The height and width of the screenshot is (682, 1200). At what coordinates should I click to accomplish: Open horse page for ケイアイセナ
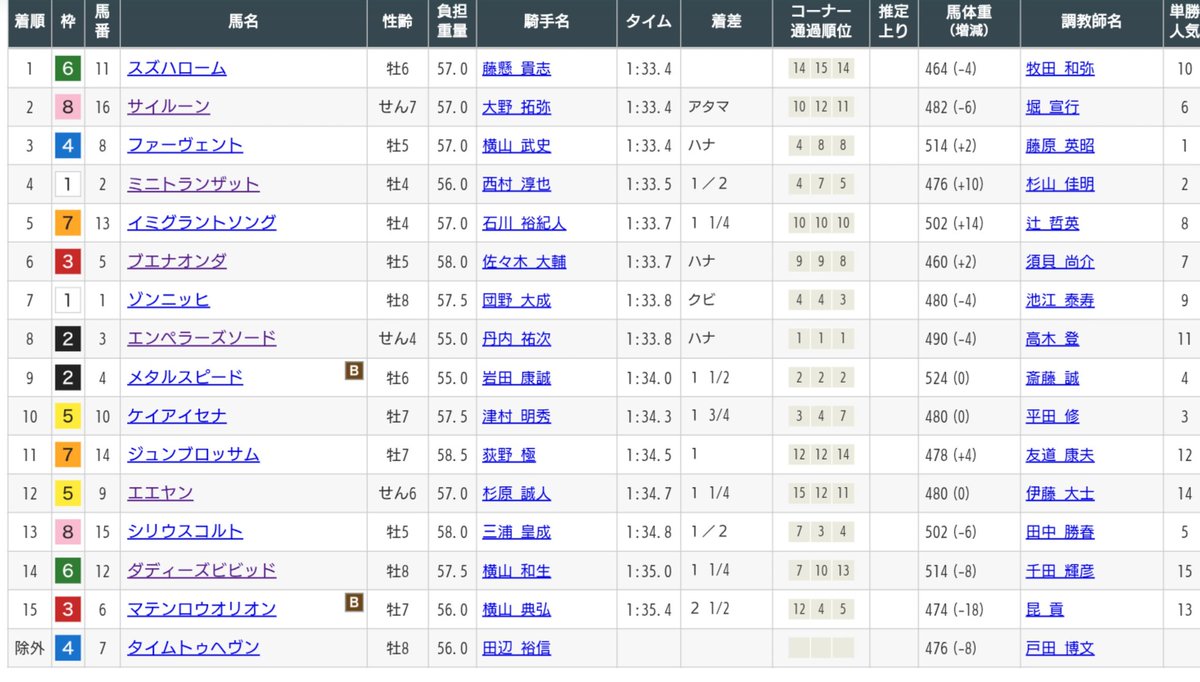pyautogui.click(x=177, y=416)
